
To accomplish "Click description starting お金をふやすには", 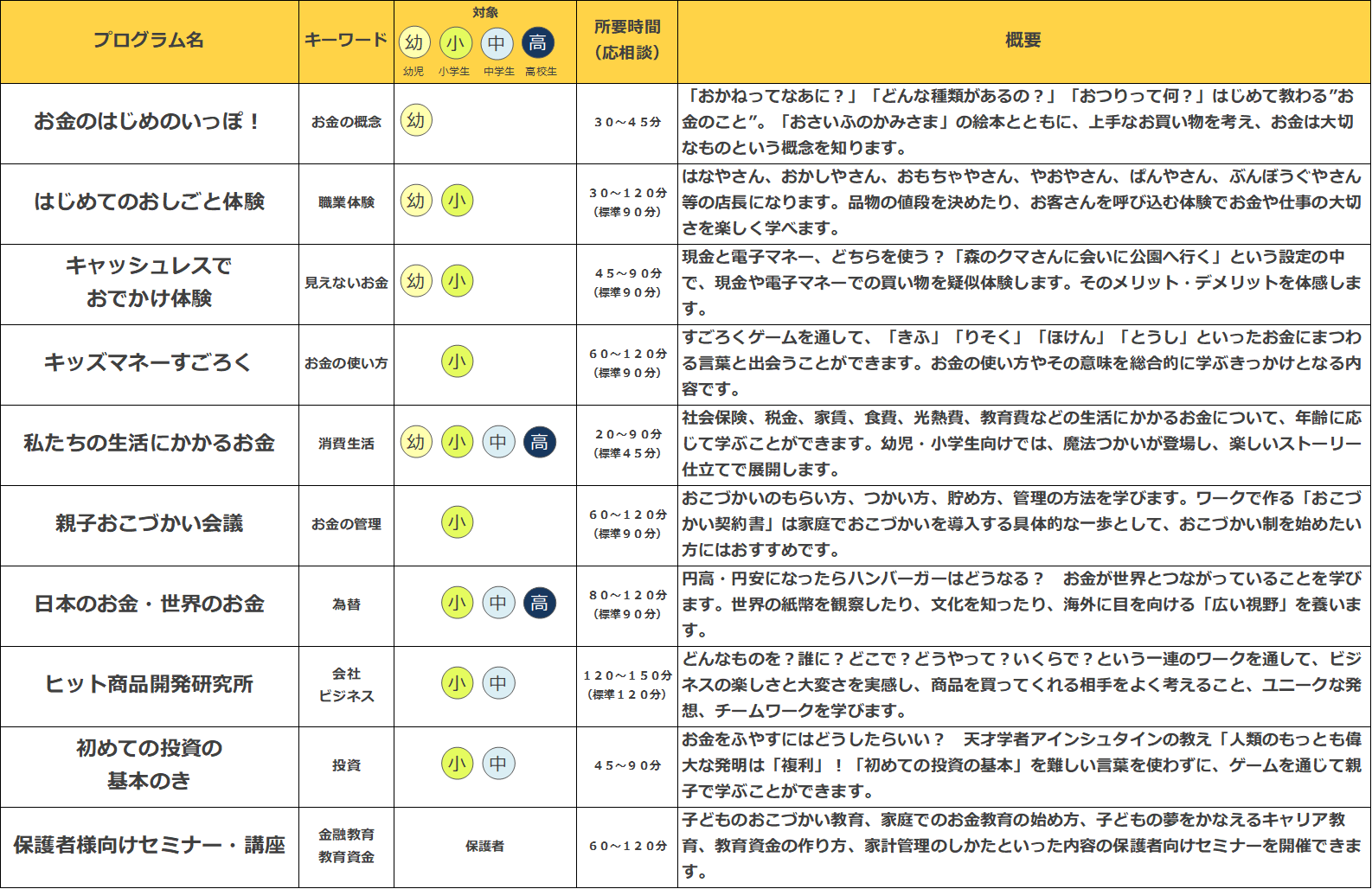I will [x=1022, y=765].
